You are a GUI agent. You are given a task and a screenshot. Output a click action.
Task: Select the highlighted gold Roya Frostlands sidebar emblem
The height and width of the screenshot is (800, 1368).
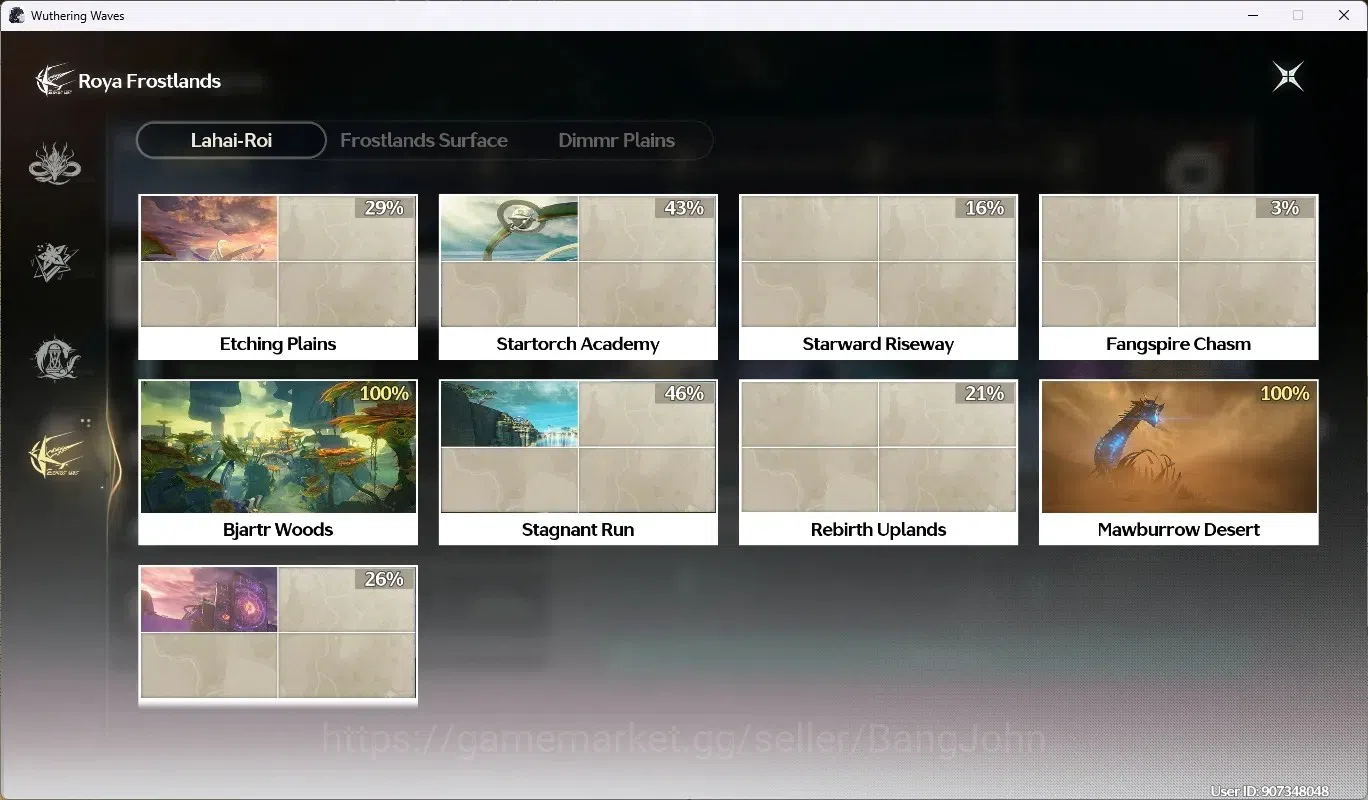pos(55,454)
